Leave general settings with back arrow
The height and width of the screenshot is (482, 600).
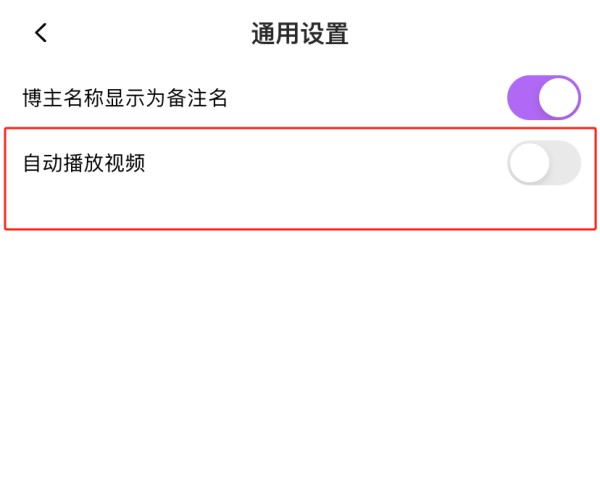pos(41,33)
